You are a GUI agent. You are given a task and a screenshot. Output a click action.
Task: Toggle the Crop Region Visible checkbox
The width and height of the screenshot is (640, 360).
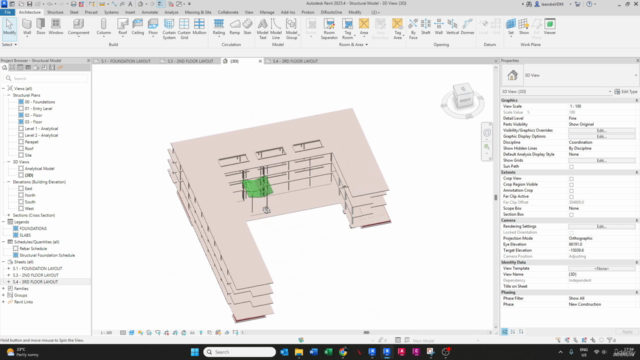click(571, 184)
